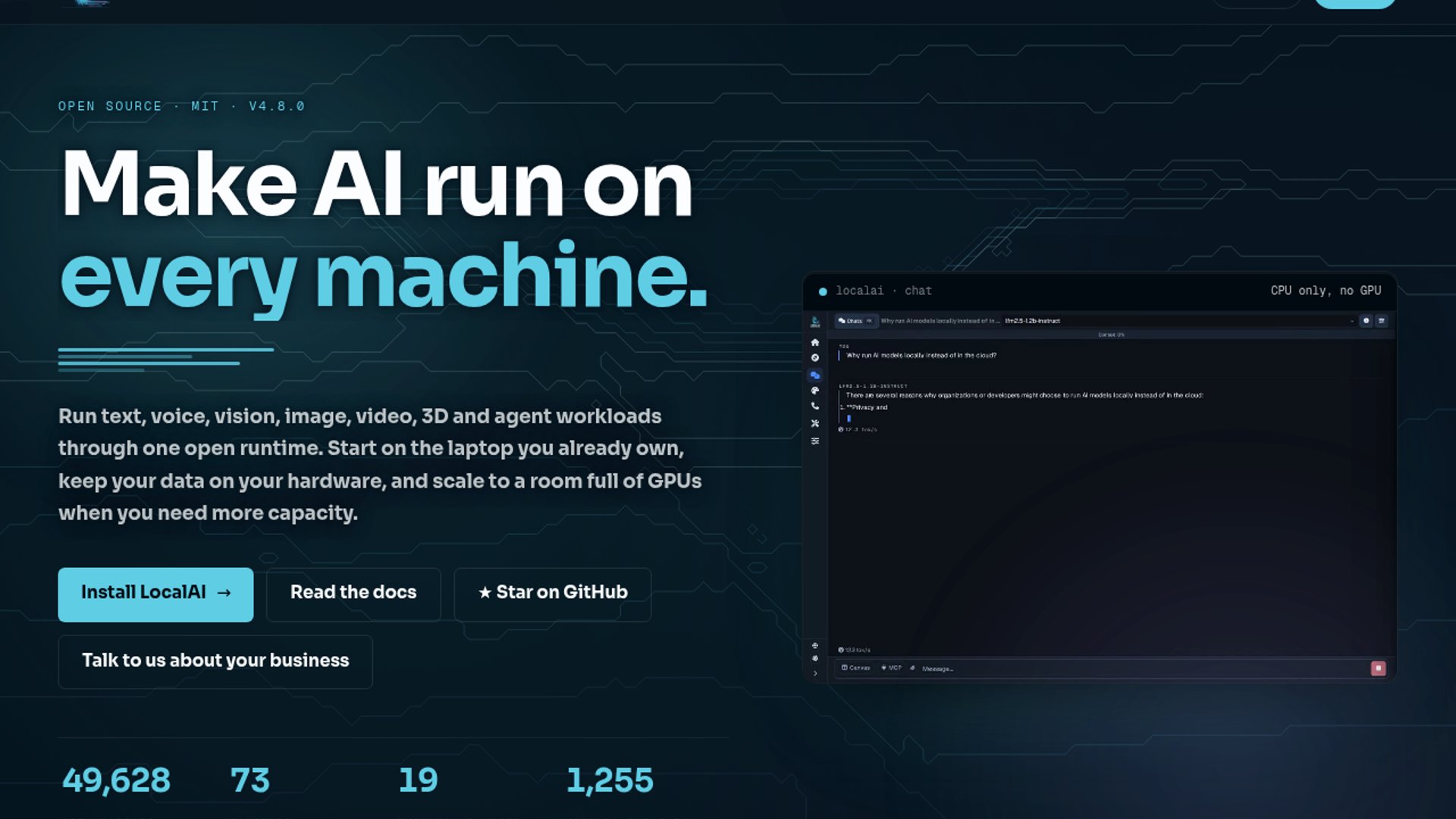Click the attachment icon beside MCP in preview

(912, 668)
